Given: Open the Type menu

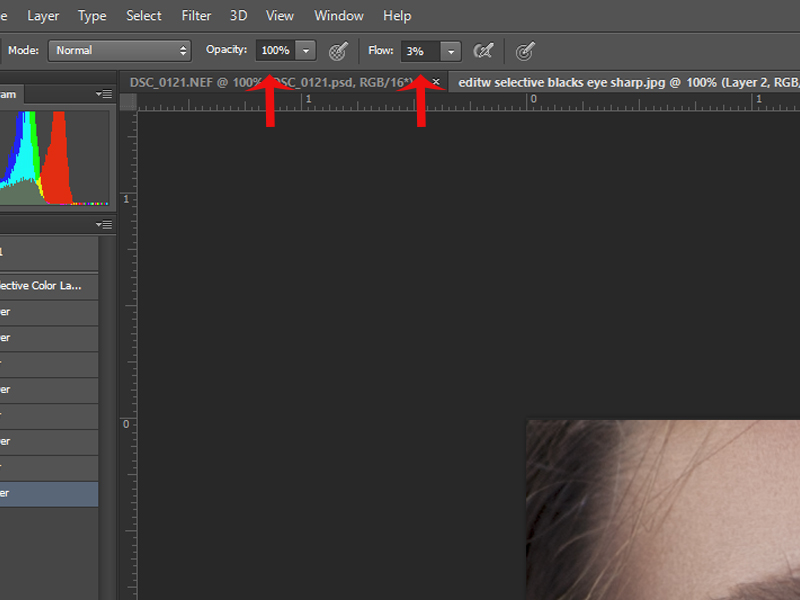Looking at the screenshot, I should point(92,16).
